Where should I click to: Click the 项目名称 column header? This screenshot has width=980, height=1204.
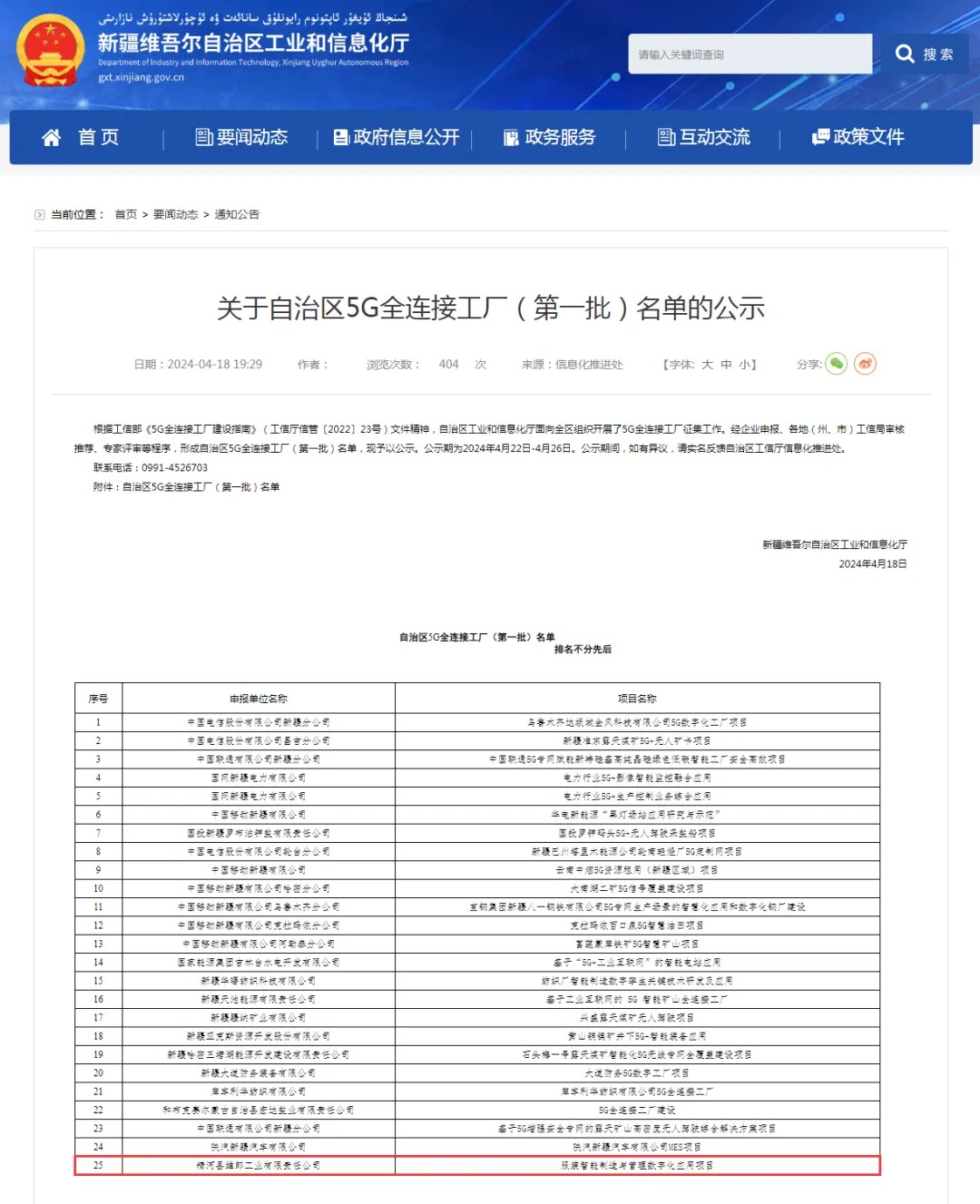637,699
